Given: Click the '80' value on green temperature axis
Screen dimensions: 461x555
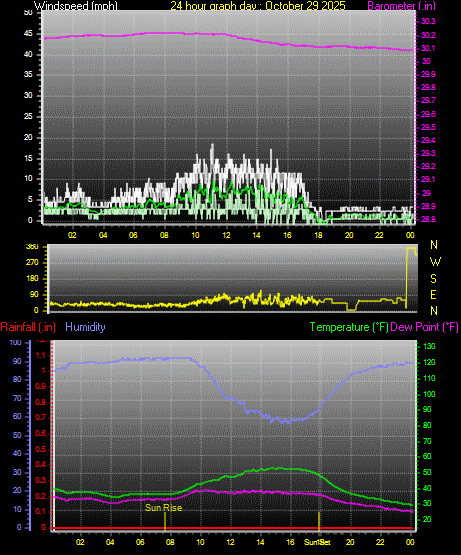Looking at the screenshot, I should click(x=427, y=425).
